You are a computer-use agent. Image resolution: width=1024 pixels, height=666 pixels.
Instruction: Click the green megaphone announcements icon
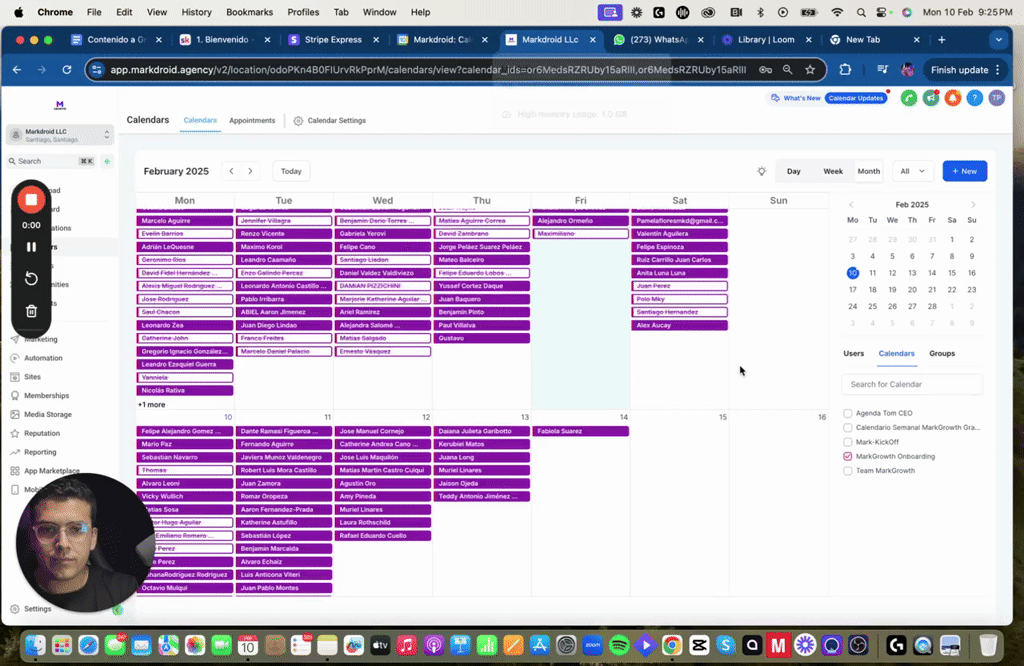[931, 98]
